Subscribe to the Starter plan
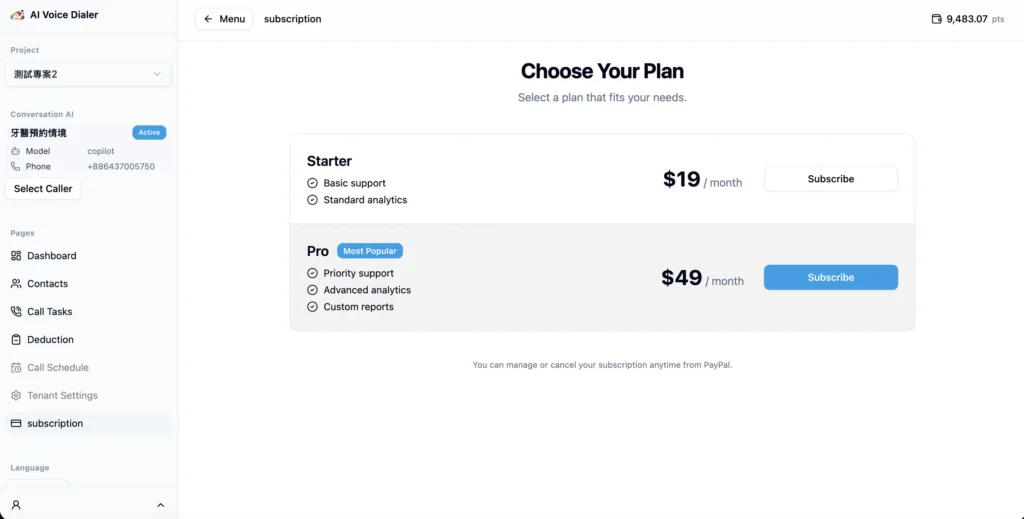Viewport: 1024px width, 519px height. (x=830, y=179)
